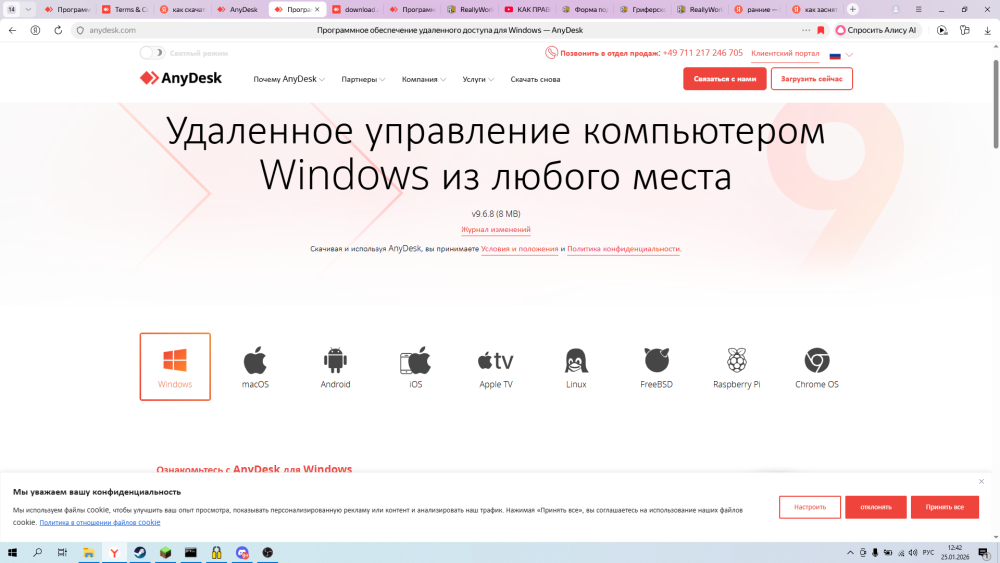
Task: Click 'Связаться с нами' button
Action: tap(724, 79)
